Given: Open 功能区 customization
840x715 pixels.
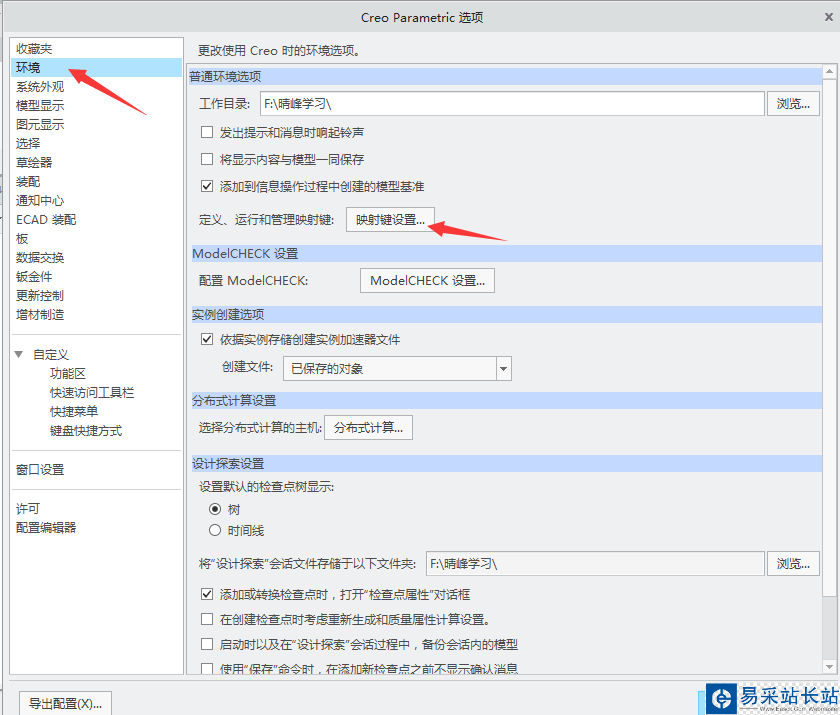Looking at the screenshot, I should coord(68,373).
